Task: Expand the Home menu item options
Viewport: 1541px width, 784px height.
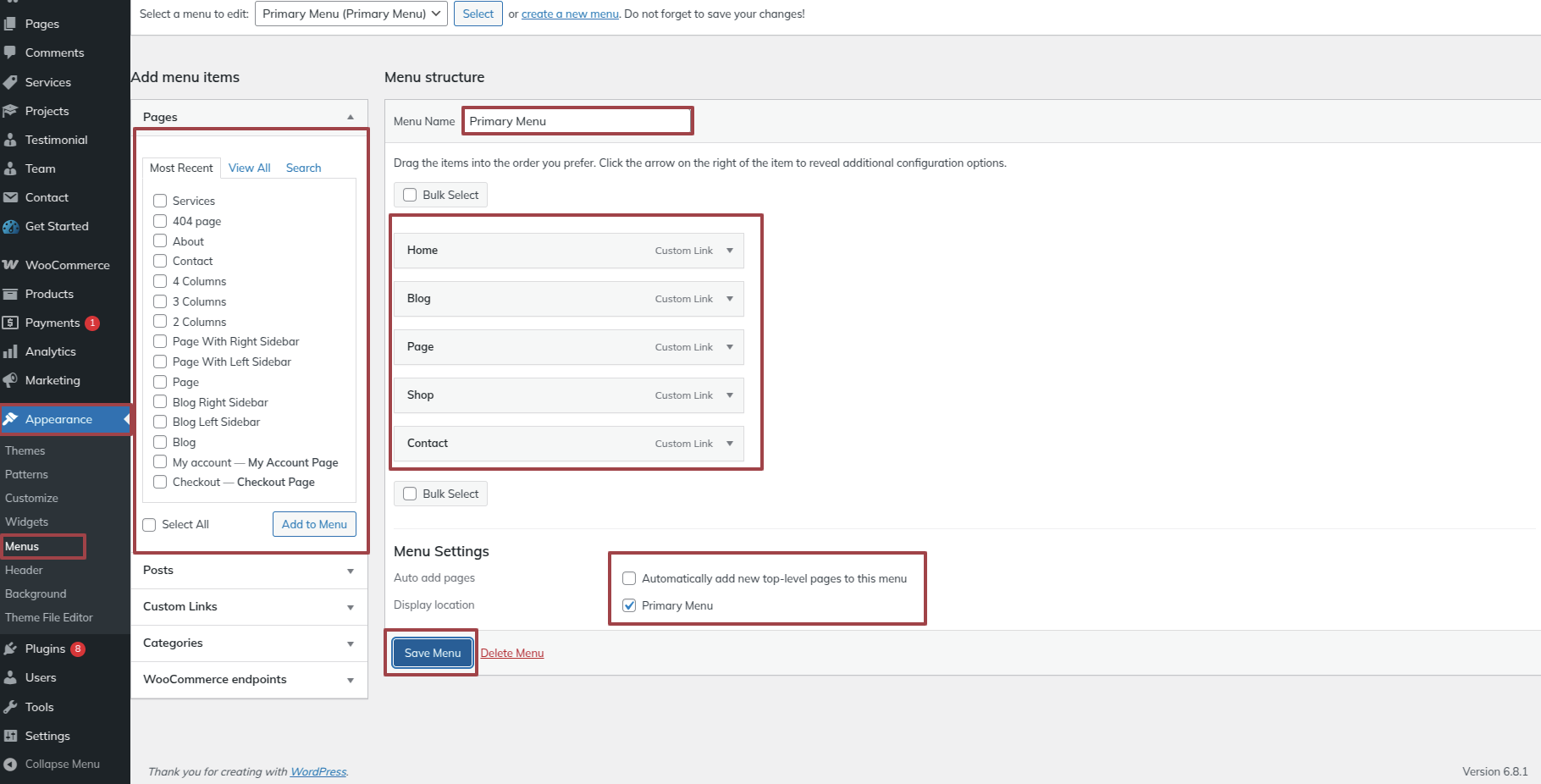Action: click(730, 251)
